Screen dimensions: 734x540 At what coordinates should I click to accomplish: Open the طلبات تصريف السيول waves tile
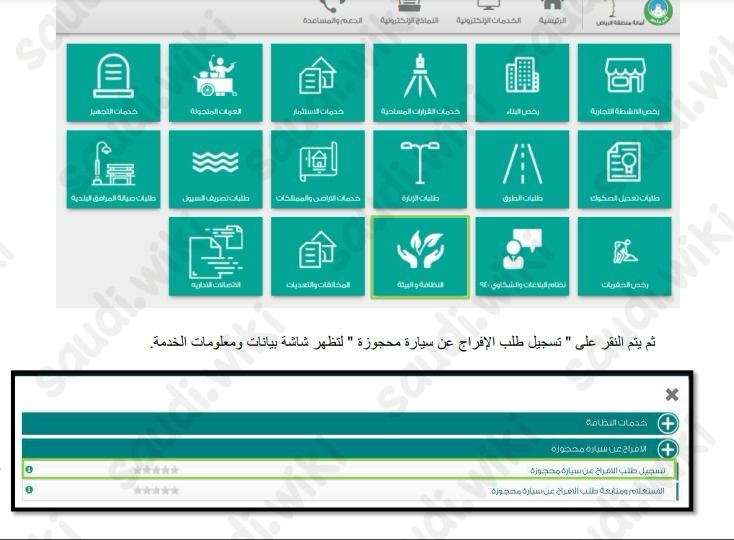[x=216, y=169]
